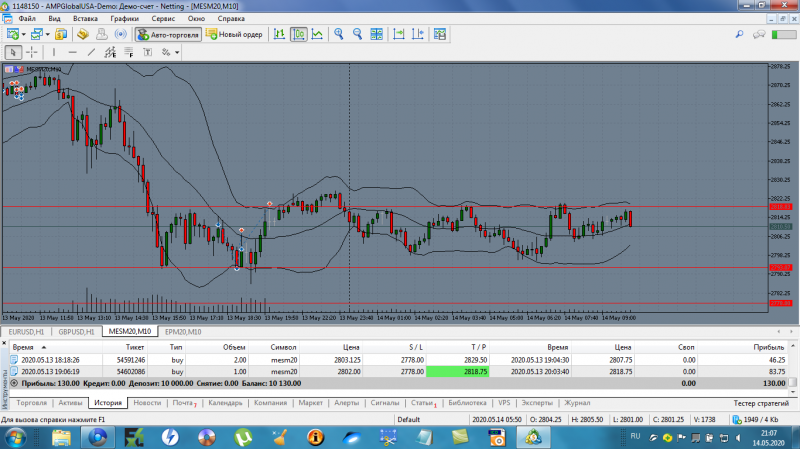Image resolution: width=800 pixels, height=449 pixels.
Task: Open the Графики menu
Action: tap(125, 18)
